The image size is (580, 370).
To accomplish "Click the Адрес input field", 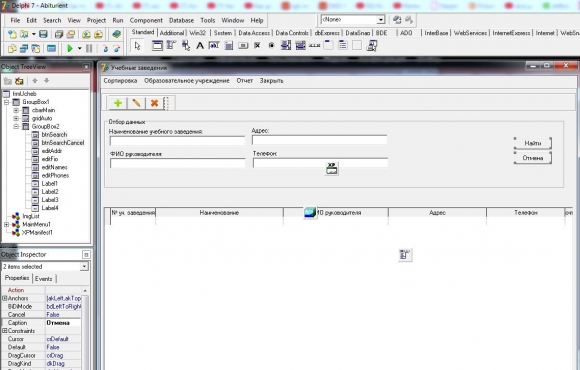I will (x=320, y=140).
